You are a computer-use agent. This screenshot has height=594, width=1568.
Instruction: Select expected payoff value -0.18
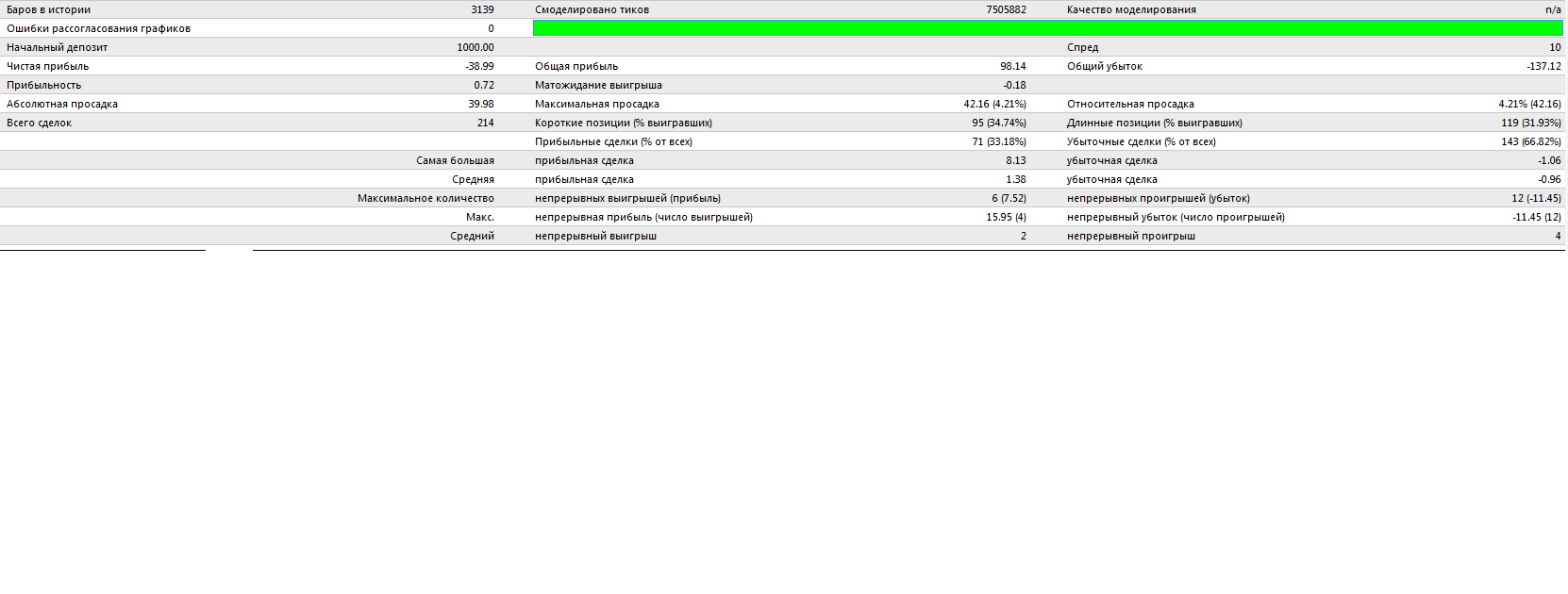coord(1014,85)
